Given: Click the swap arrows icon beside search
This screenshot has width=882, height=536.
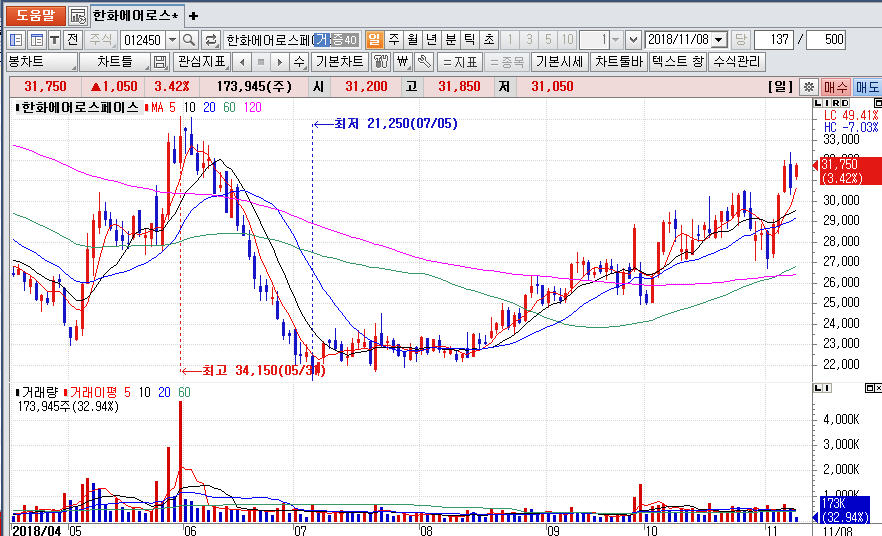Looking at the screenshot, I should click(x=211, y=40).
